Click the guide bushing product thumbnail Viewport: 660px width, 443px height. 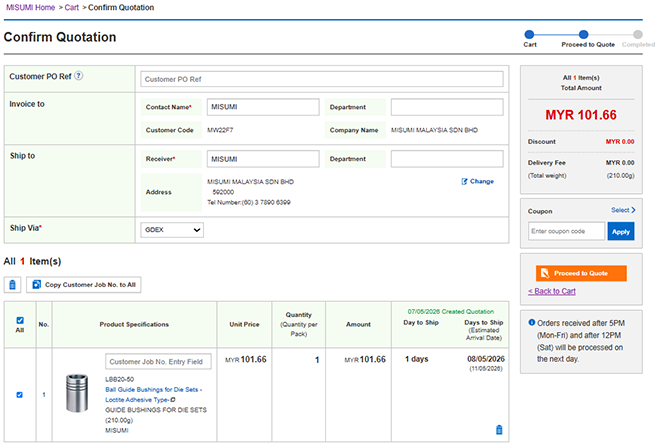tap(77, 392)
